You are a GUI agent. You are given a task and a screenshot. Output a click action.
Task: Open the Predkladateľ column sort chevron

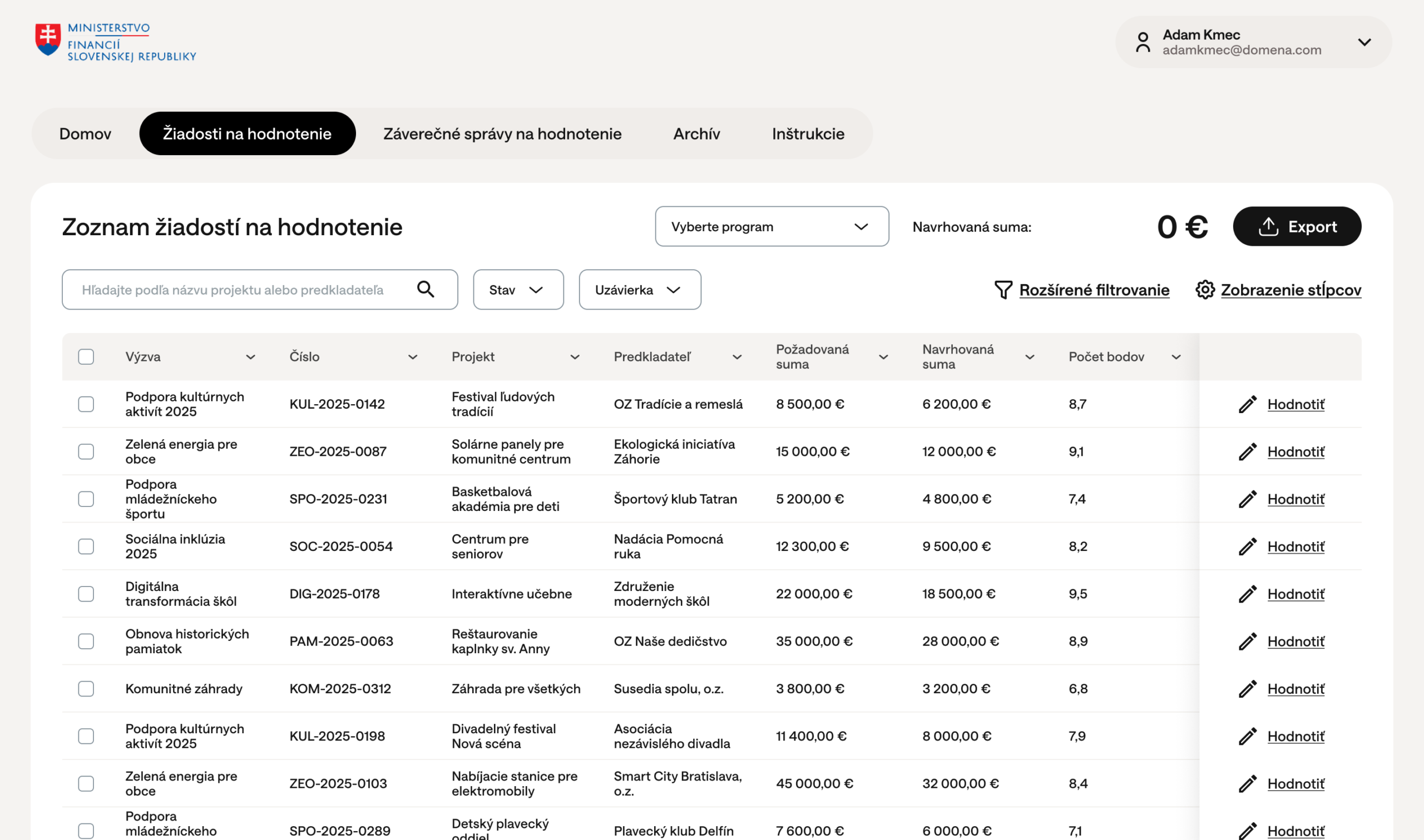click(x=736, y=357)
